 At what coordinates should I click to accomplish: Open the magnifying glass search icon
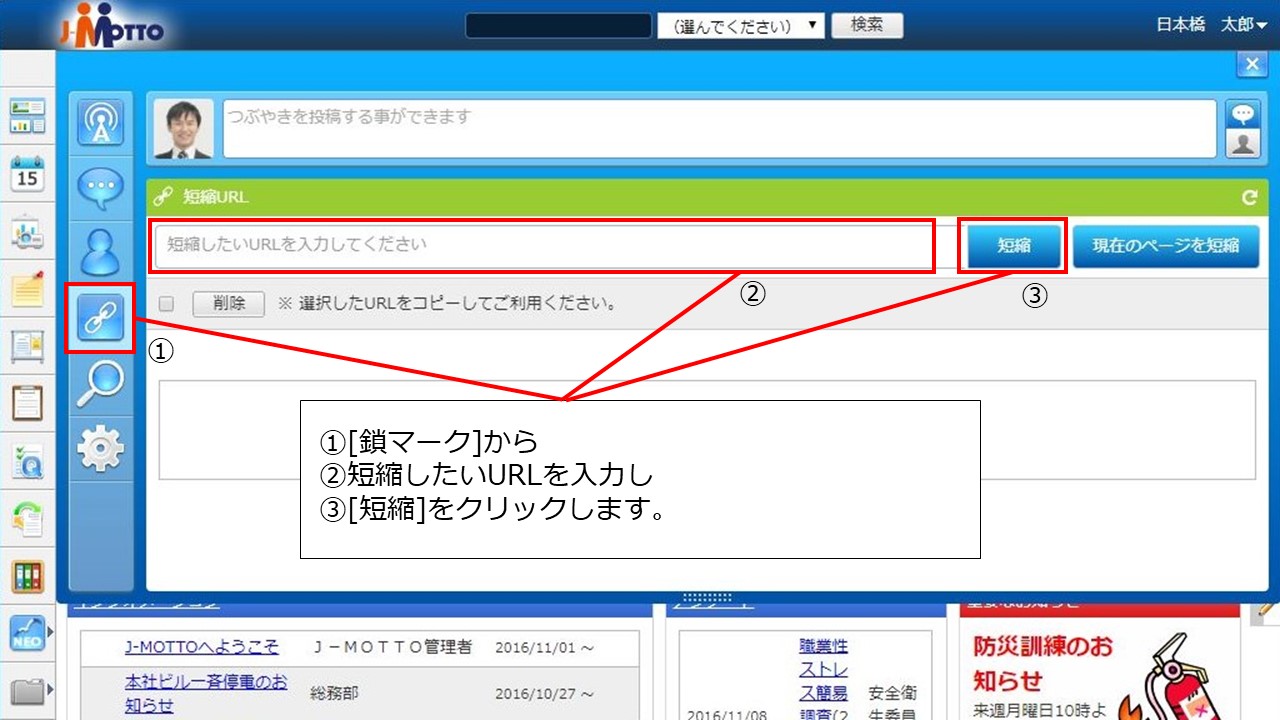(100, 384)
